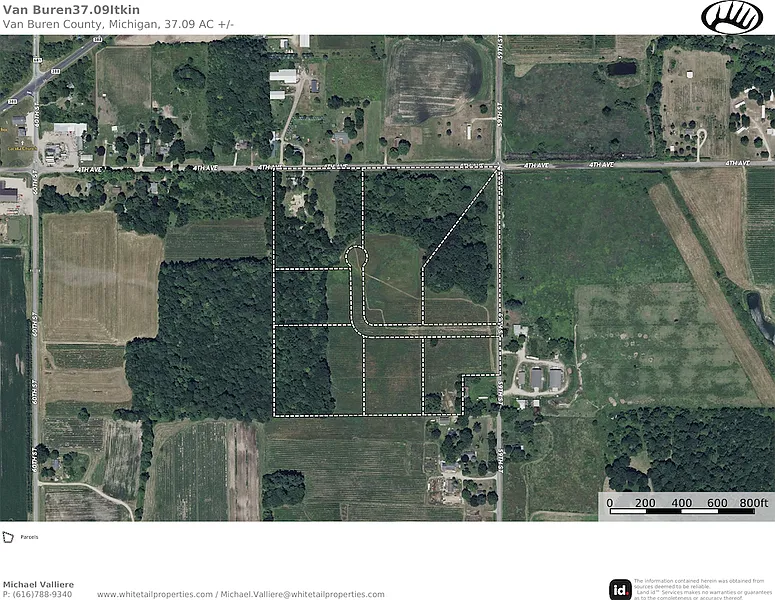This screenshot has height=600, width=775.
Task: Click the cul-de-sac circle on the parcel road
Action: pyautogui.click(x=356, y=257)
